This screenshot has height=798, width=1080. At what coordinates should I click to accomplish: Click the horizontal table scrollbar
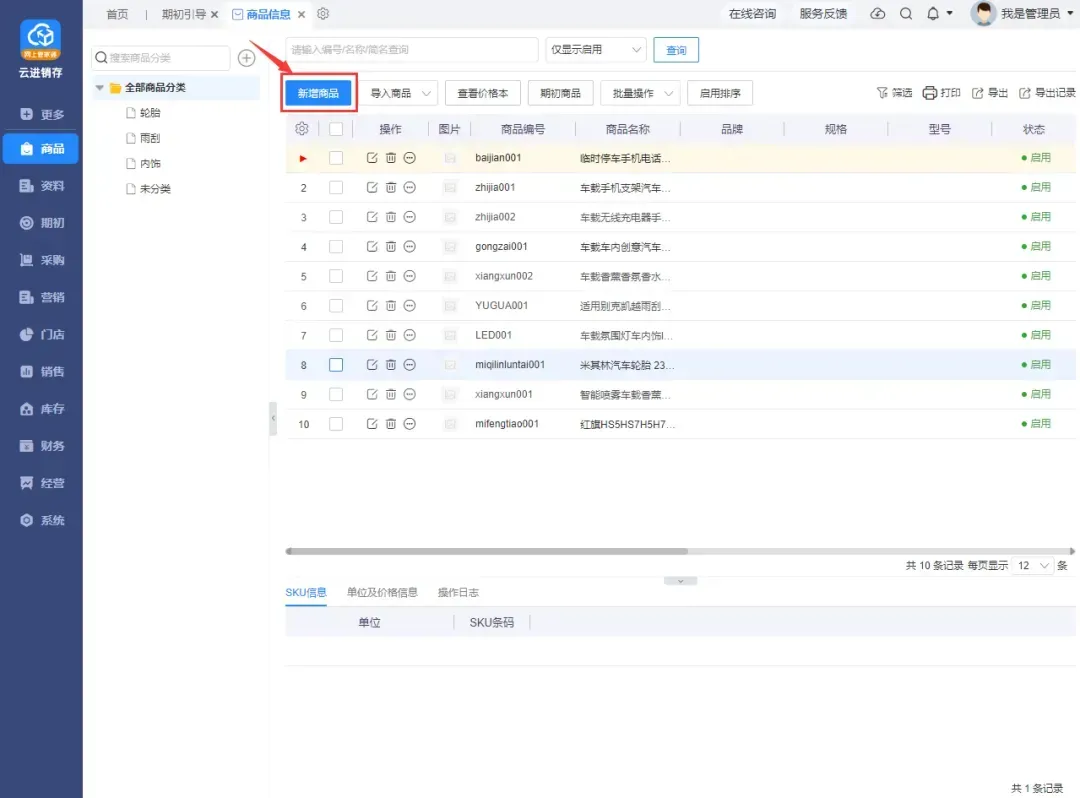(x=487, y=551)
